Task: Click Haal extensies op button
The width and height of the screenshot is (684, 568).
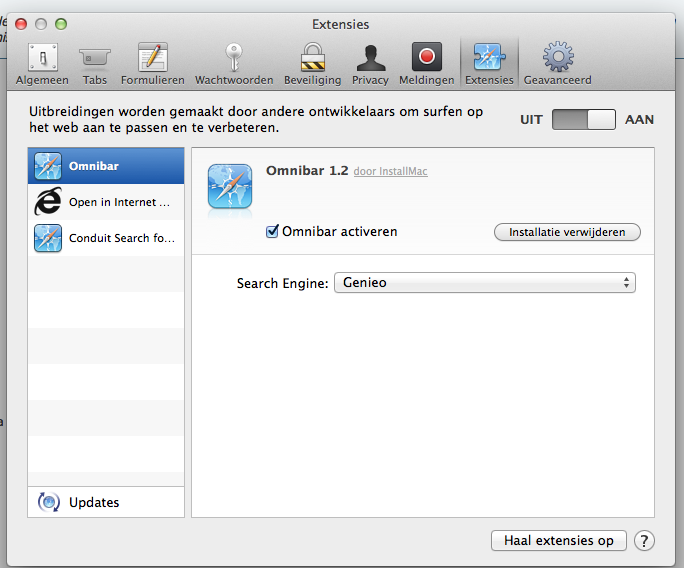Action: (x=559, y=541)
